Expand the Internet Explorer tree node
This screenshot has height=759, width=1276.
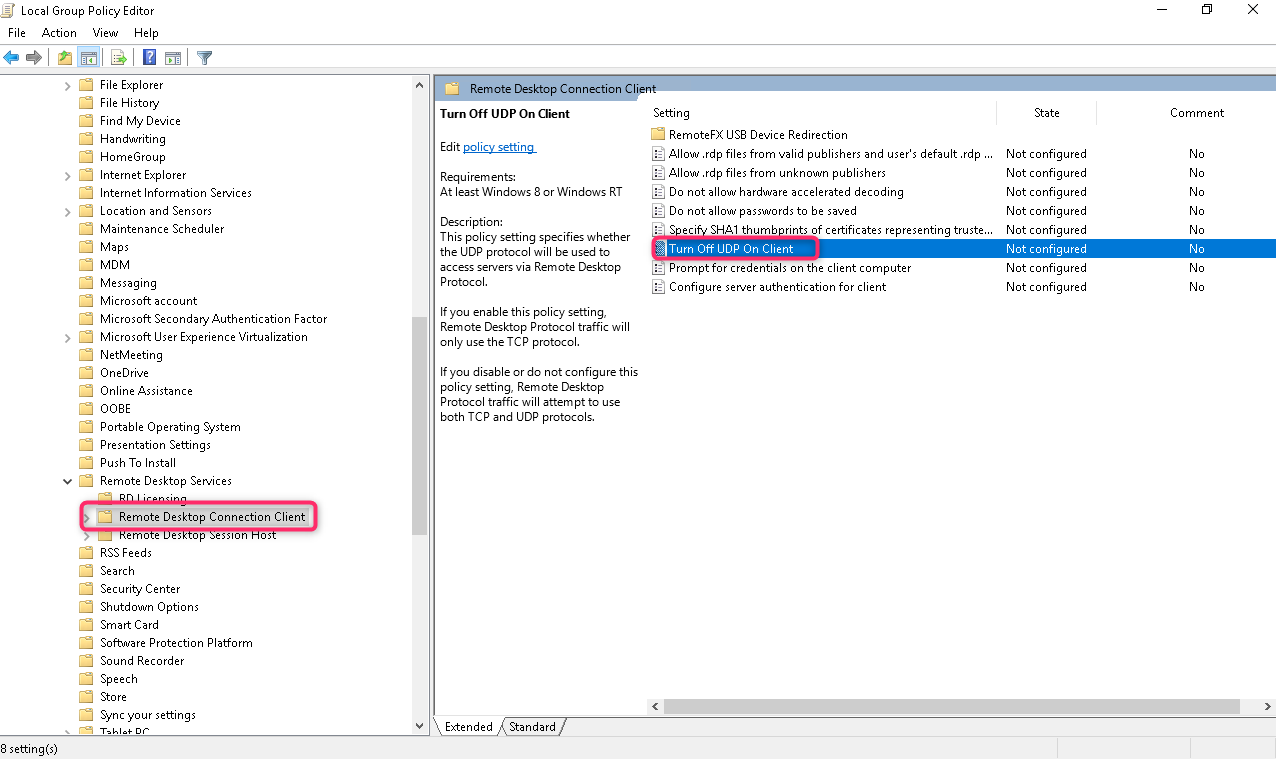pos(68,174)
